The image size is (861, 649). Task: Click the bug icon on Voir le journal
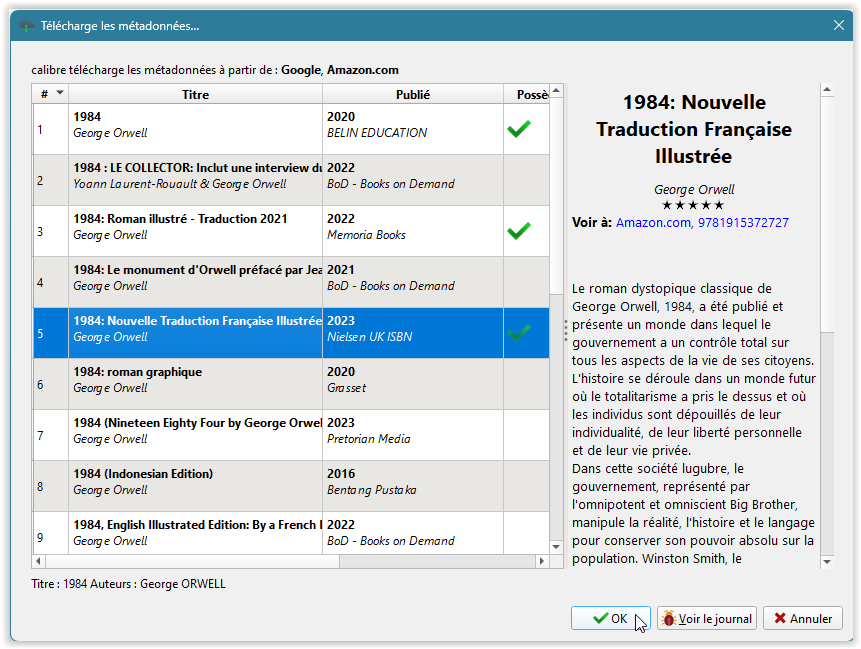[667, 619]
